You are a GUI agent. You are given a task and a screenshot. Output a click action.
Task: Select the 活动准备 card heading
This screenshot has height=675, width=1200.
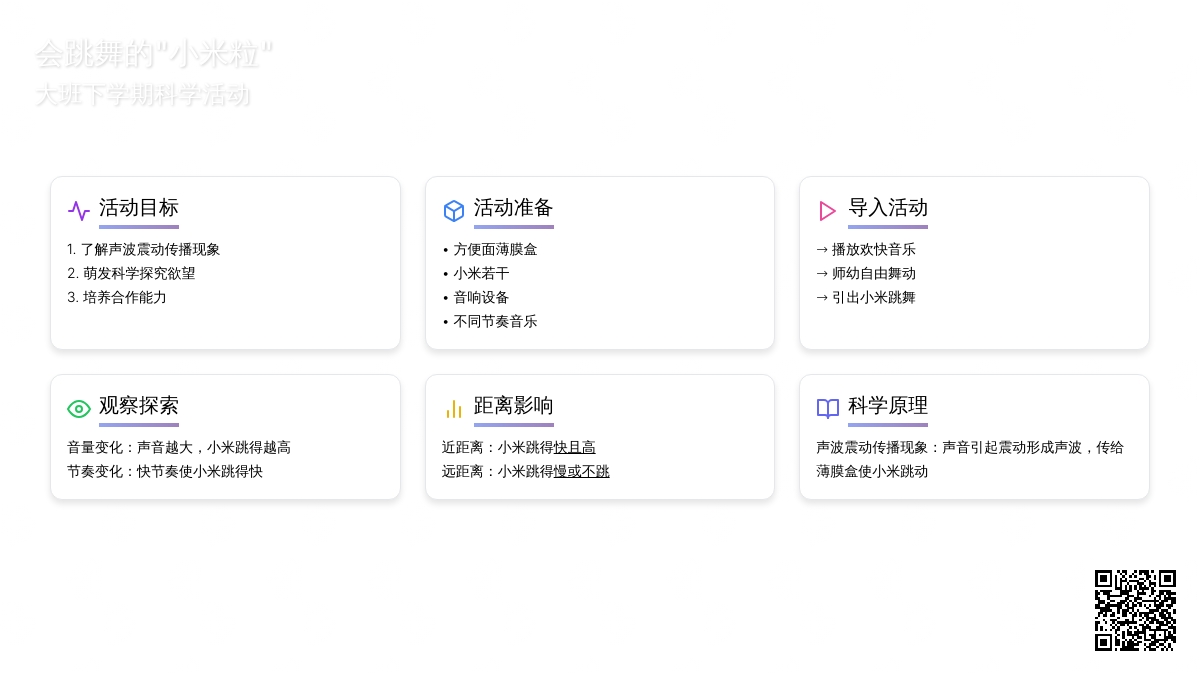tap(513, 208)
